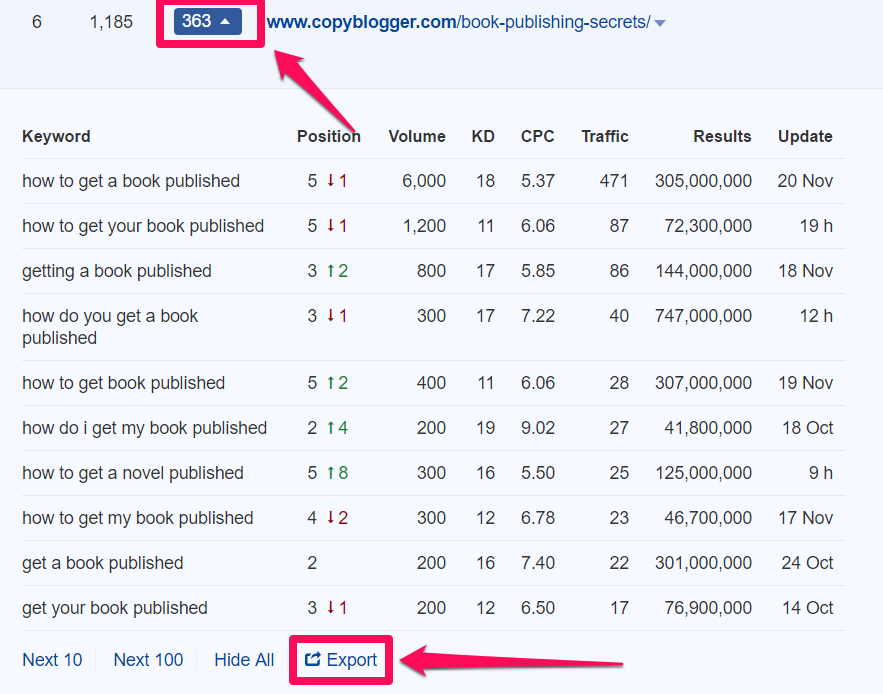Click the Keyword column header
The width and height of the screenshot is (883, 694).
(x=56, y=137)
